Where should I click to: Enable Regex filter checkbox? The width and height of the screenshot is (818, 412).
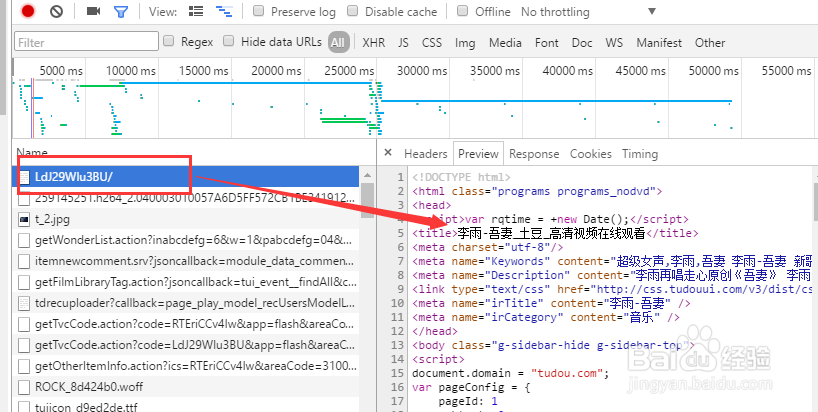pyautogui.click(x=169, y=41)
